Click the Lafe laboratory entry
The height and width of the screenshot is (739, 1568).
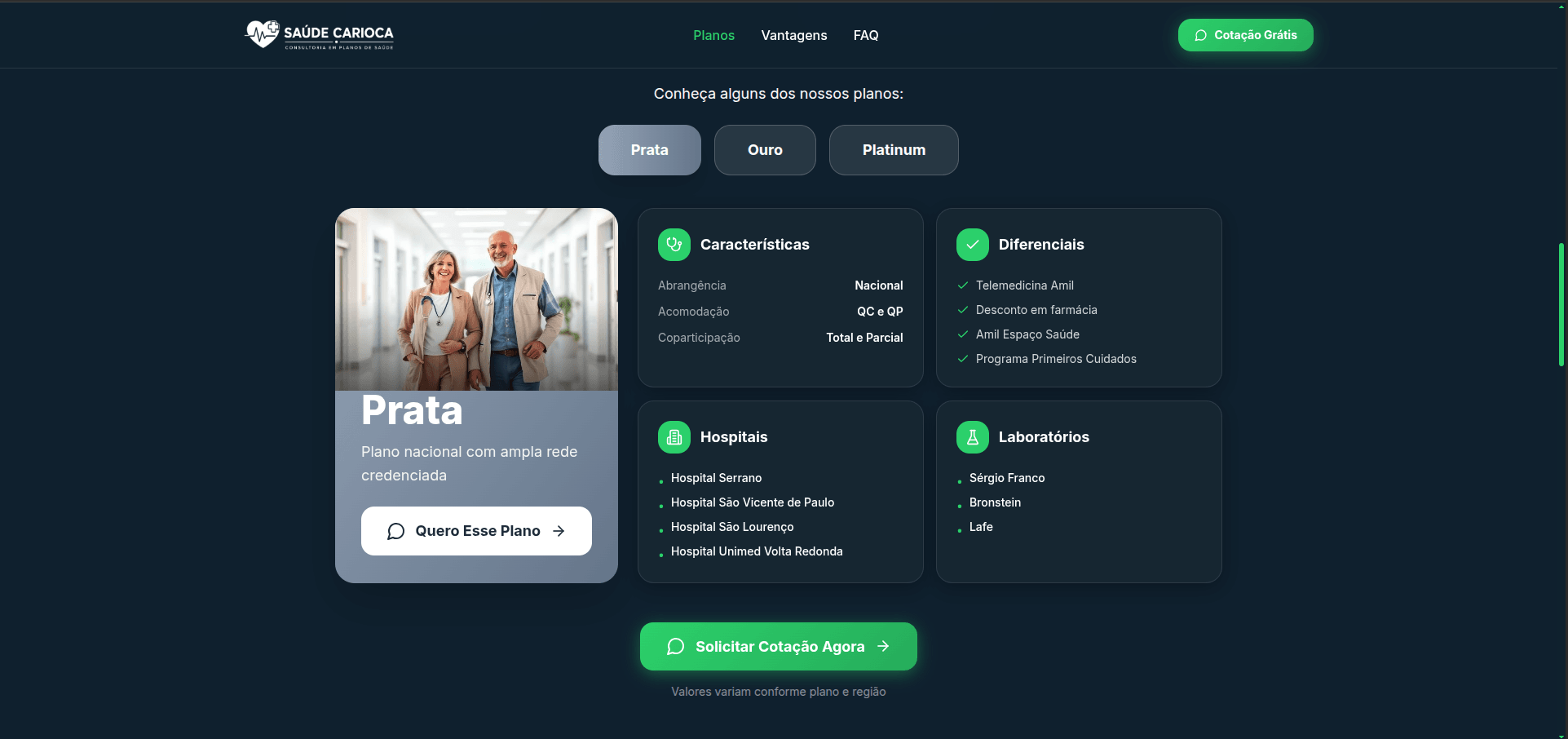(981, 527)
